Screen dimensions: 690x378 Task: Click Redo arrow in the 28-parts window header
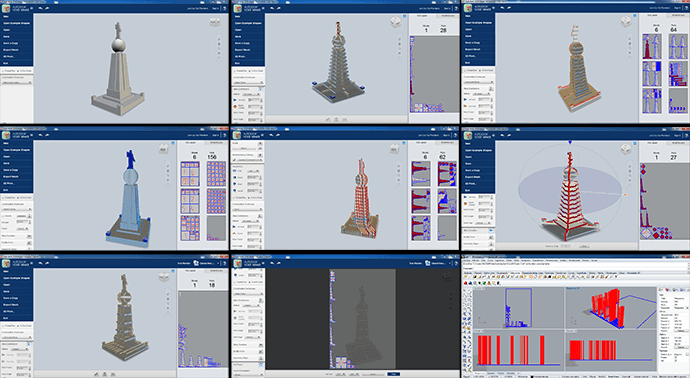pos(278,8)
